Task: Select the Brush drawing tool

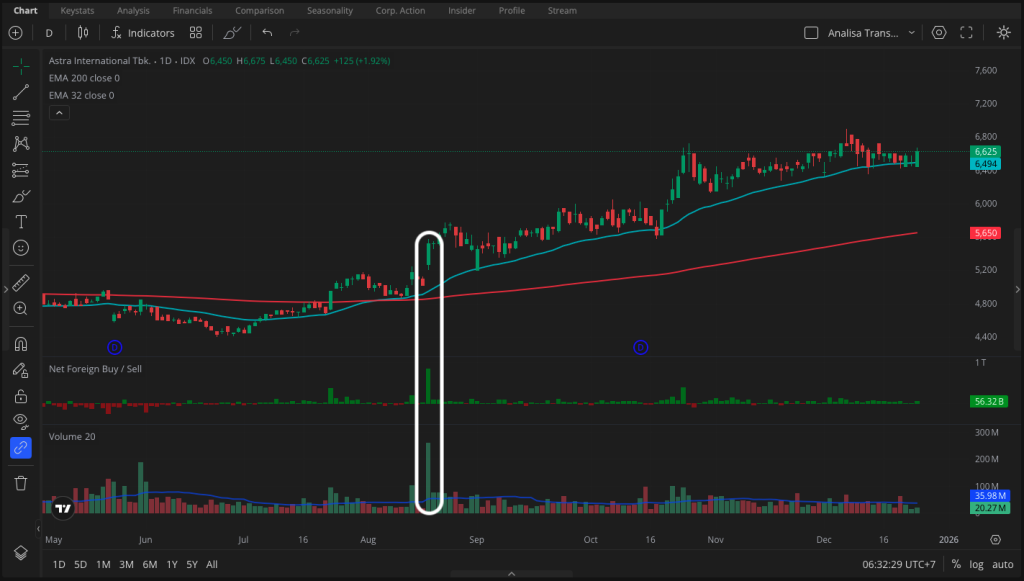Action: (20, 196)
